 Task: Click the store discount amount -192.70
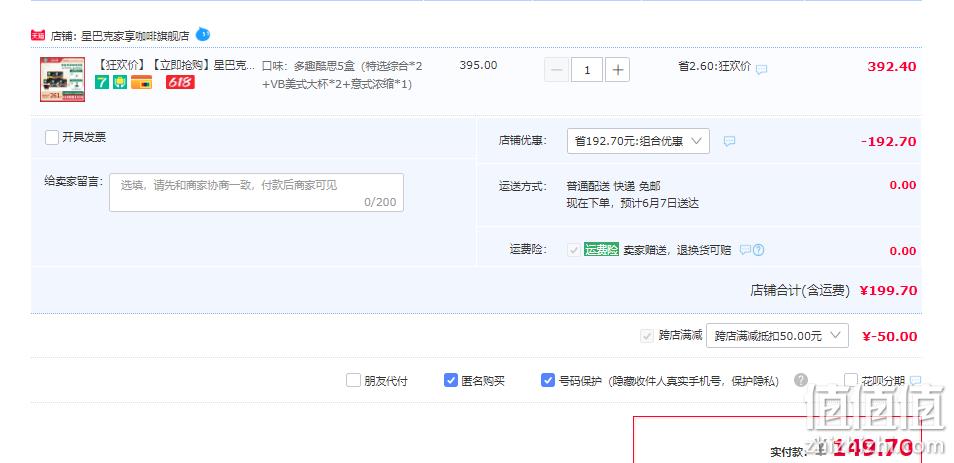click(x=888, y=142)
